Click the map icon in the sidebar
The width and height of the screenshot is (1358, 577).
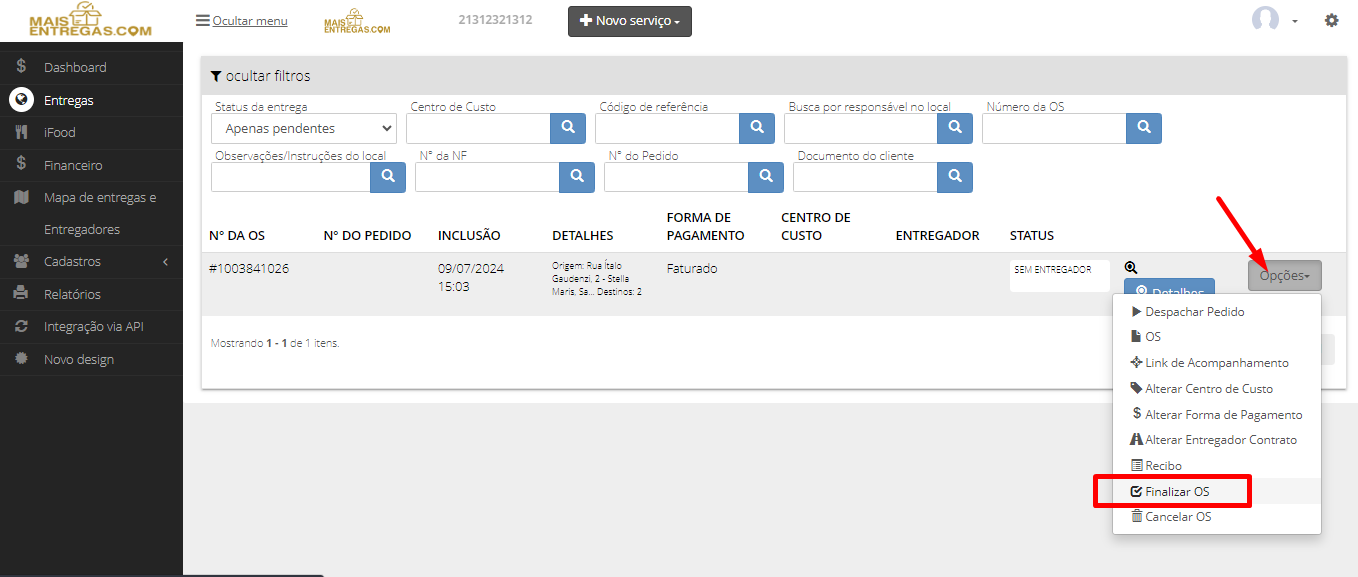21,197
